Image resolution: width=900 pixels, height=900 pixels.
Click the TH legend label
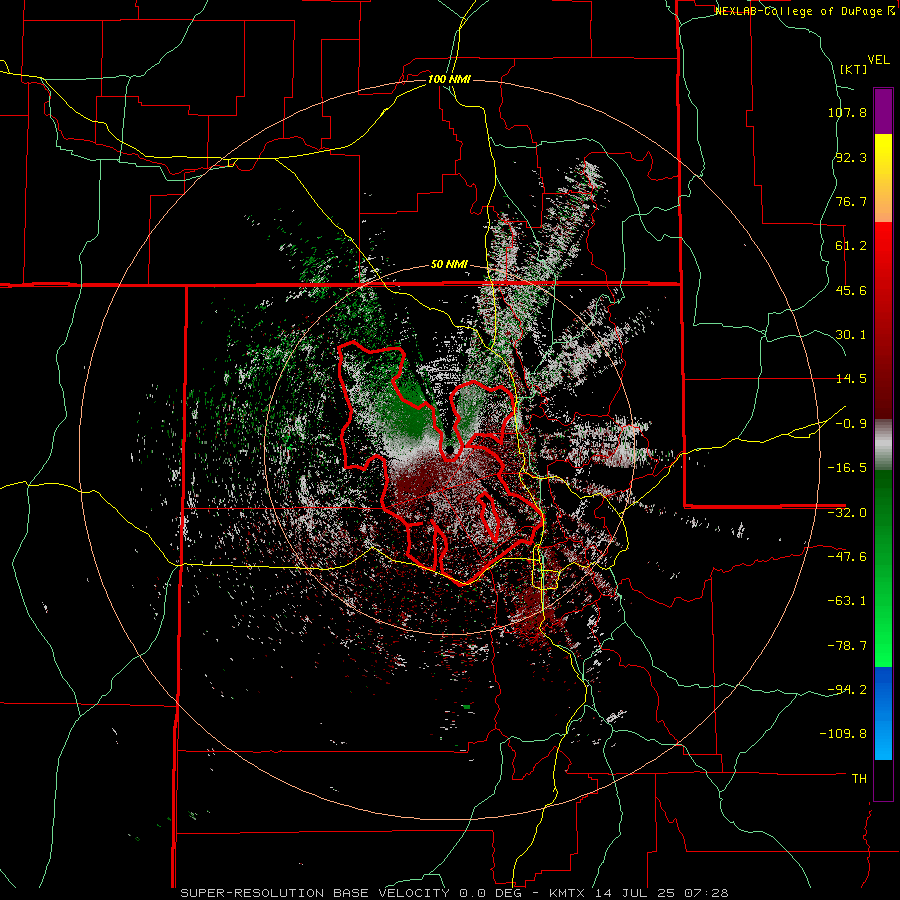pos(859,779)
